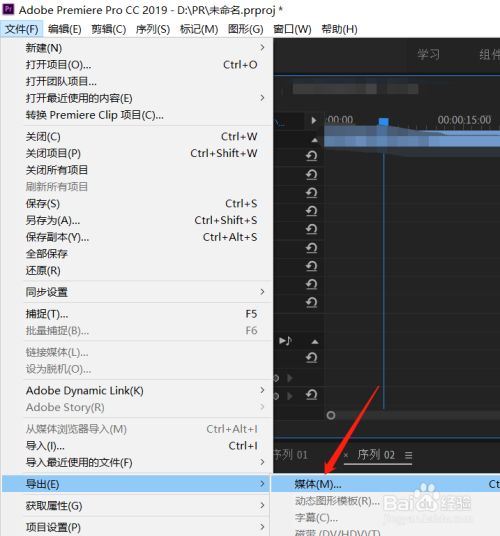Select 打开团队项目... entry
The image size is (500, 536).
[137, 81]
